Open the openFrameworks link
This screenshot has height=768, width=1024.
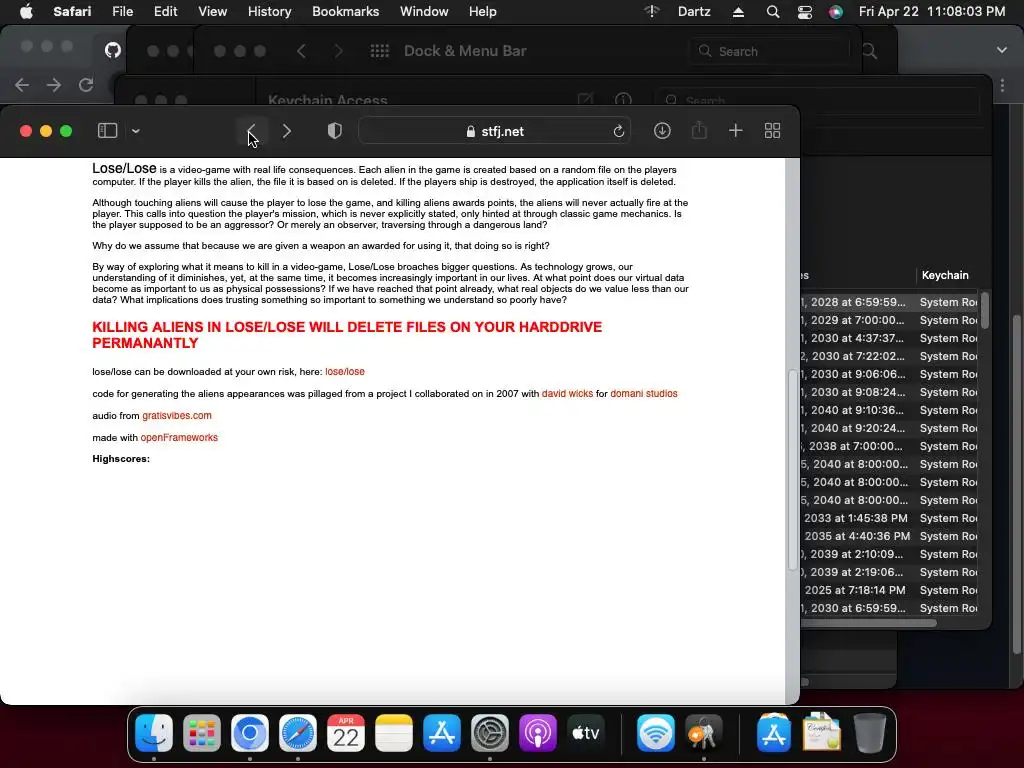pyautogui.click(x=179, y=438)
